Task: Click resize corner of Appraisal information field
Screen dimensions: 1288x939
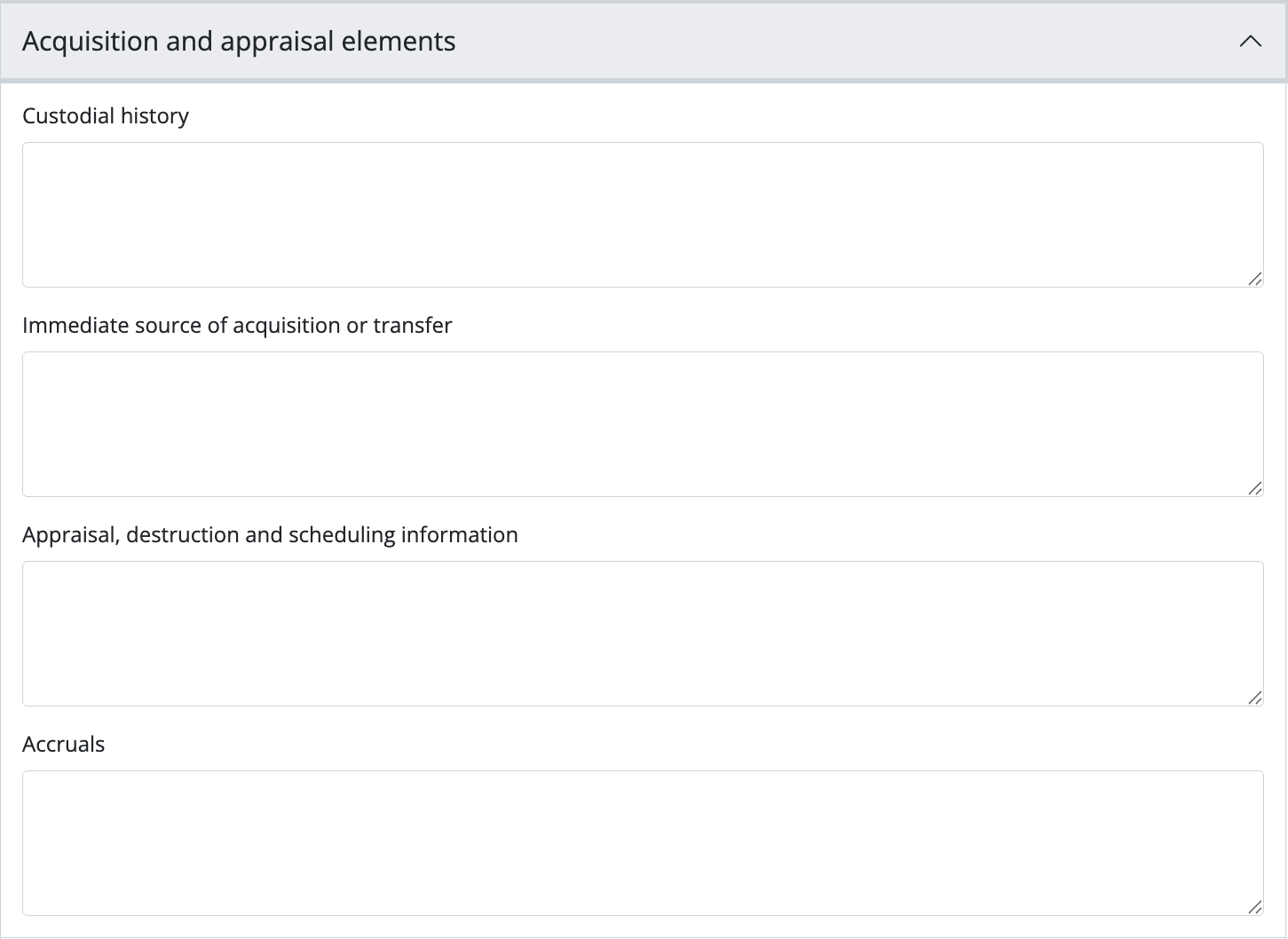Action: 1254,698
